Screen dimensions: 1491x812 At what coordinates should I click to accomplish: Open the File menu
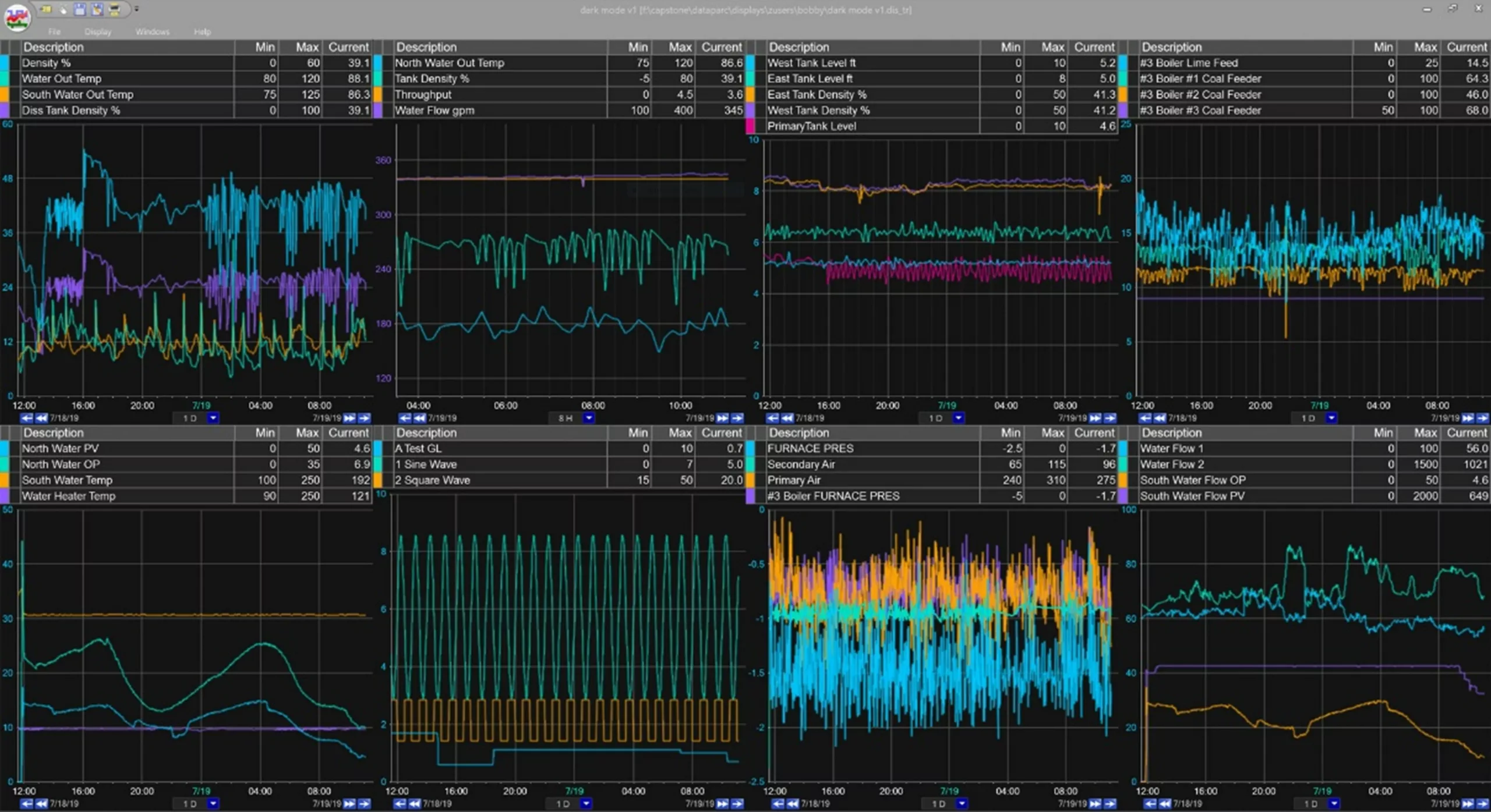(54, 31)
